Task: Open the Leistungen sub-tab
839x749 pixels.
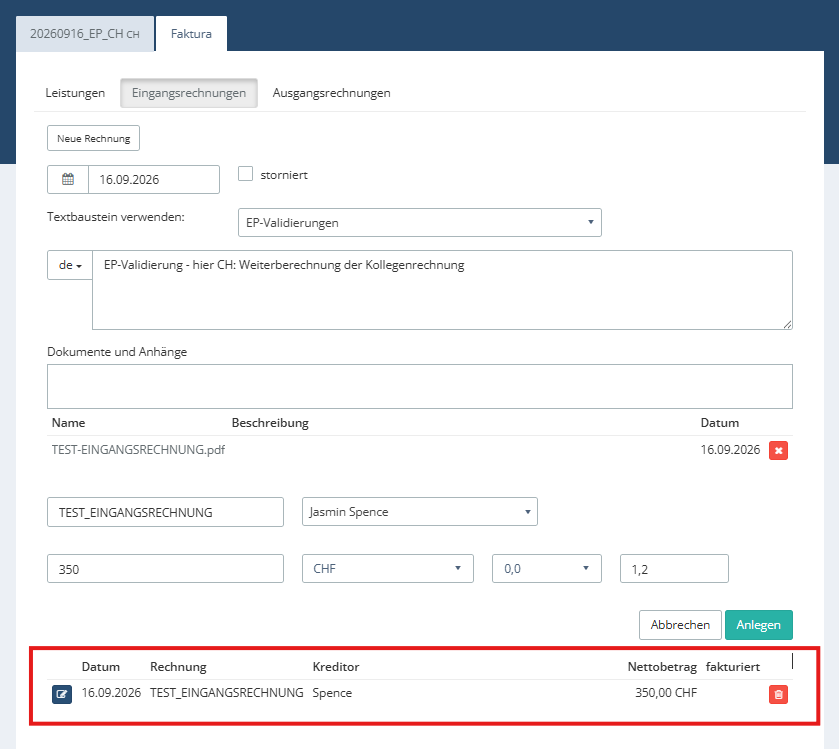Action: pyautogui.click(x=75, y=93)
